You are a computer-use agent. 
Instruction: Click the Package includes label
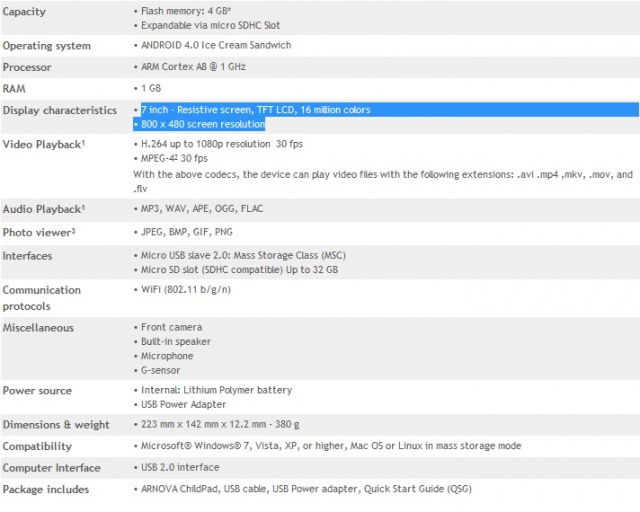point(45,489)
